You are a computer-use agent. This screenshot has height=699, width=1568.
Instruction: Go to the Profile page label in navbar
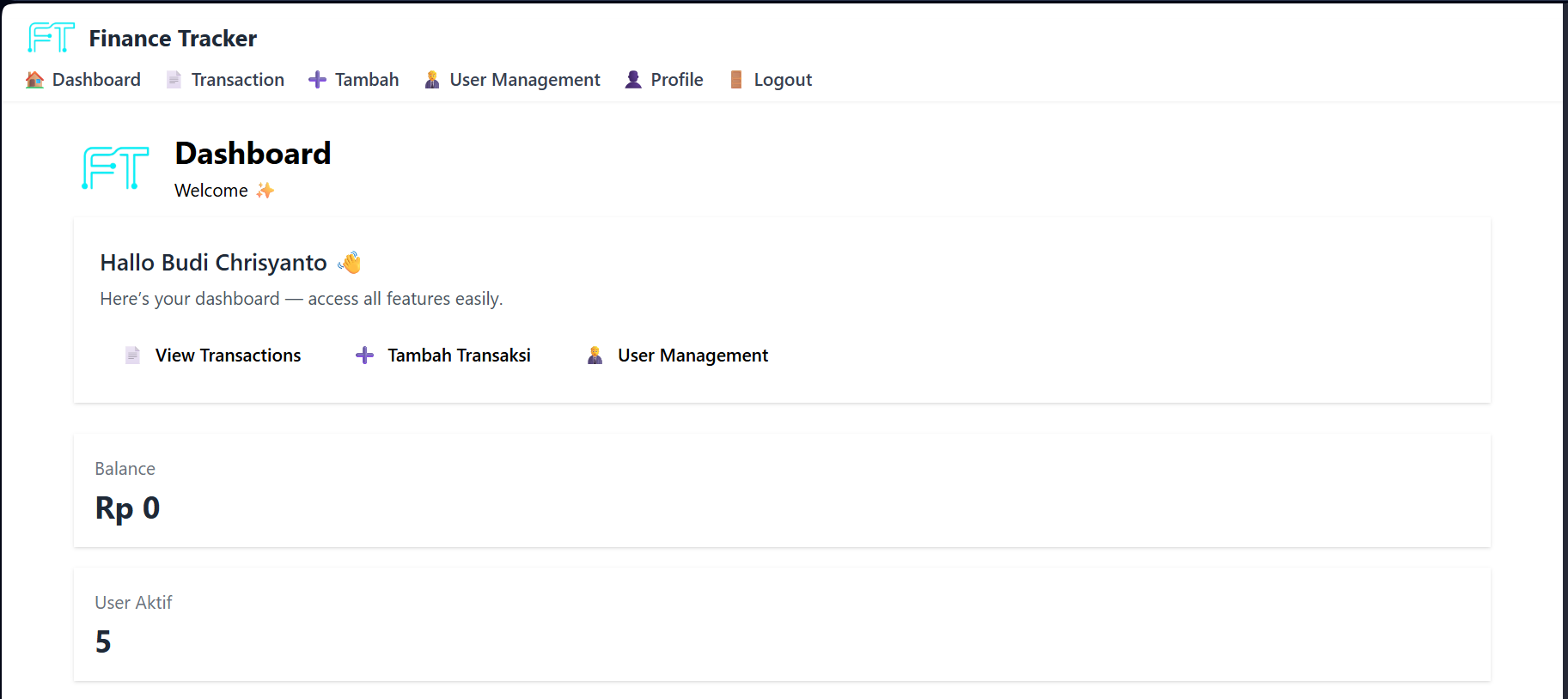pyautogui.click(x=677, y=80)
